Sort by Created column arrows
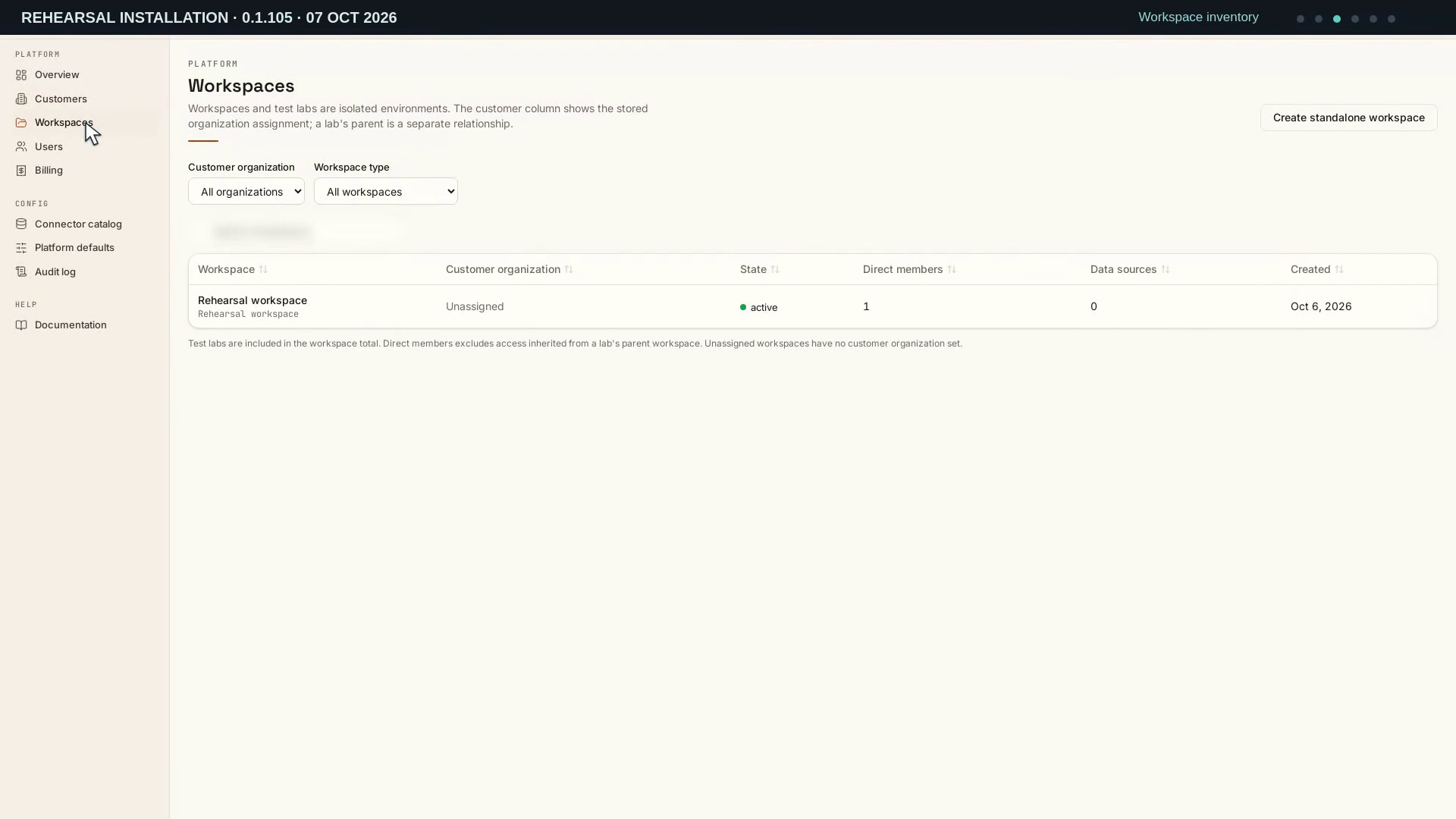This screenshot has width=1456, height=819. (1339, 270)
